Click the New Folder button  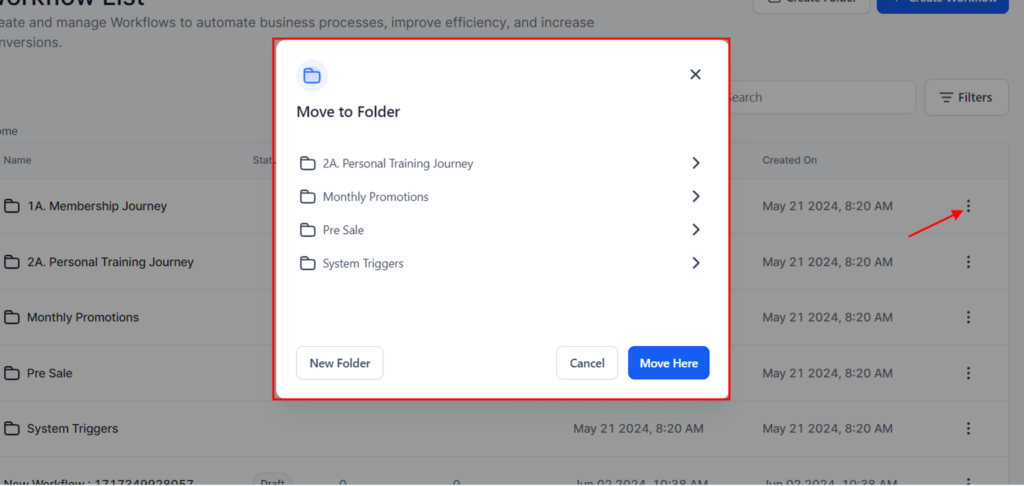[x=339, y=363]
